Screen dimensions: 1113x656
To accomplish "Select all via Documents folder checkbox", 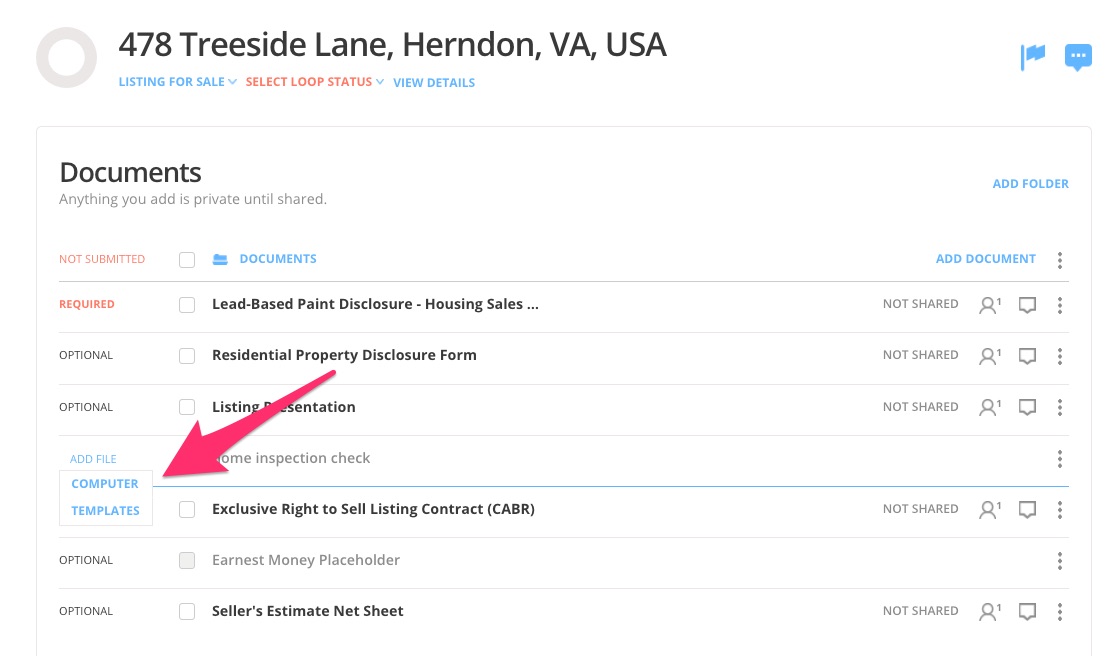I will point(187,260).
